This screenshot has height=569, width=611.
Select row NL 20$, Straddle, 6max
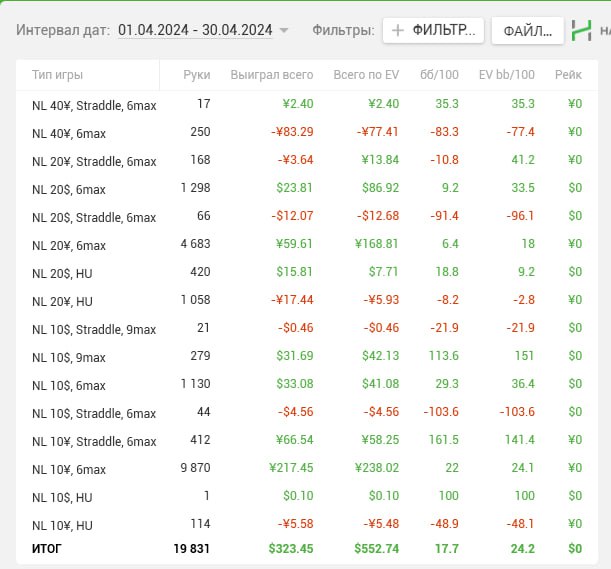click(x=307, y=217)
